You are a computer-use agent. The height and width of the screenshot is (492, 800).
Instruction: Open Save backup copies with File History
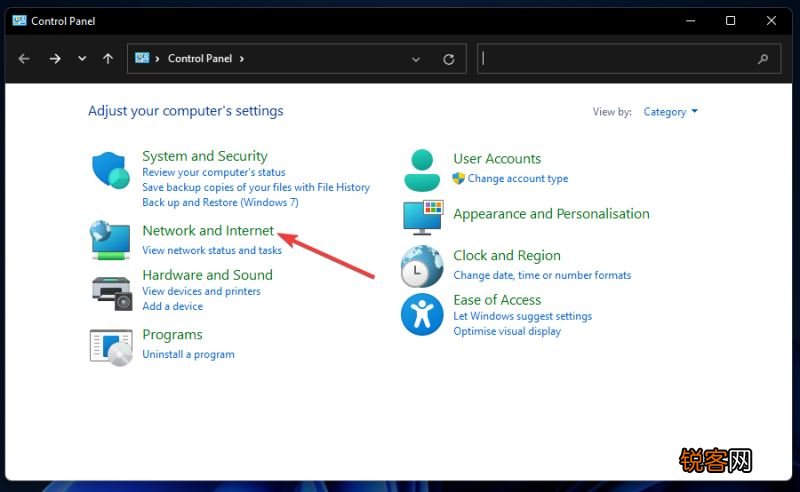pyautogui.click(x=256, y=187)
